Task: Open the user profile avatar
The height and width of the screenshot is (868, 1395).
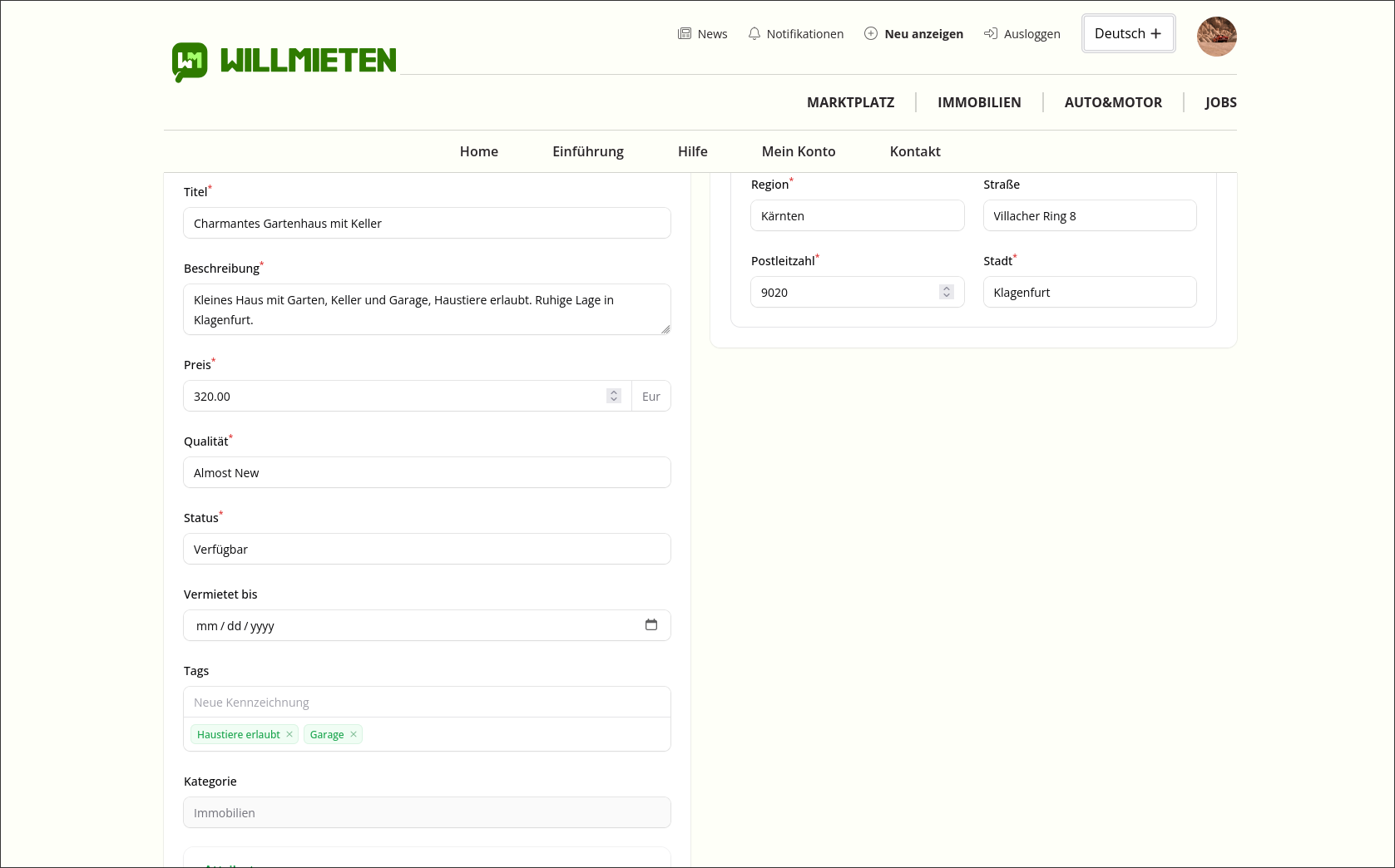Action: 1216,37
